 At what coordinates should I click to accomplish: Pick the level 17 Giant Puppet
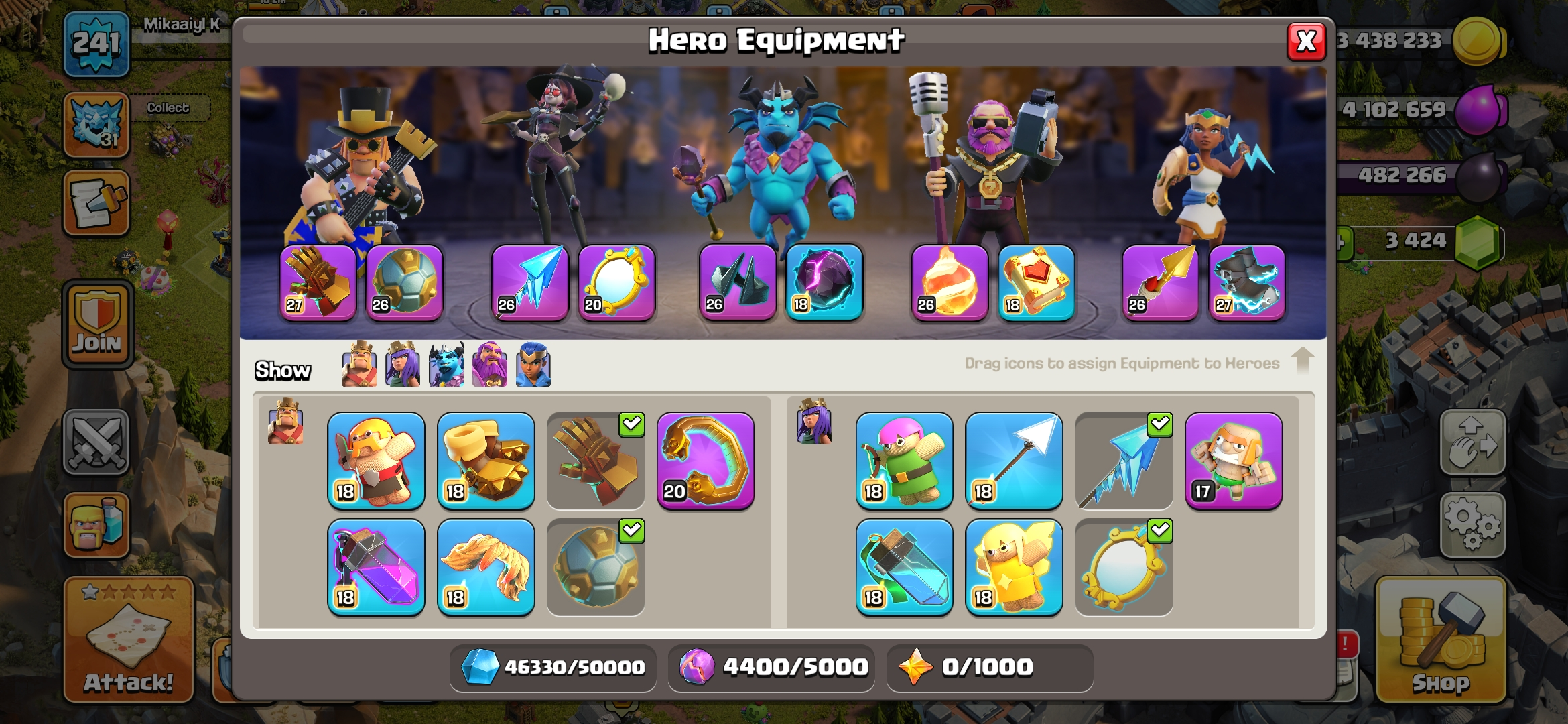click(x=1234, y=461)
